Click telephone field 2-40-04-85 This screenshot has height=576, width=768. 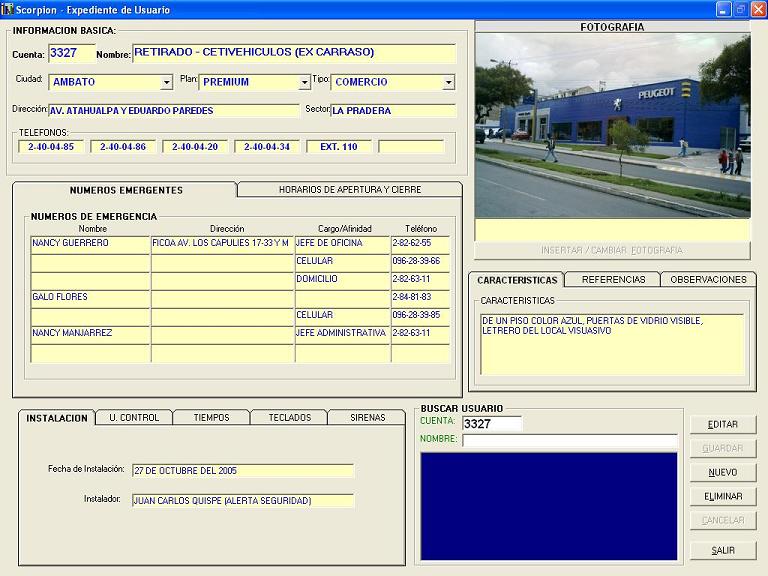51,146
